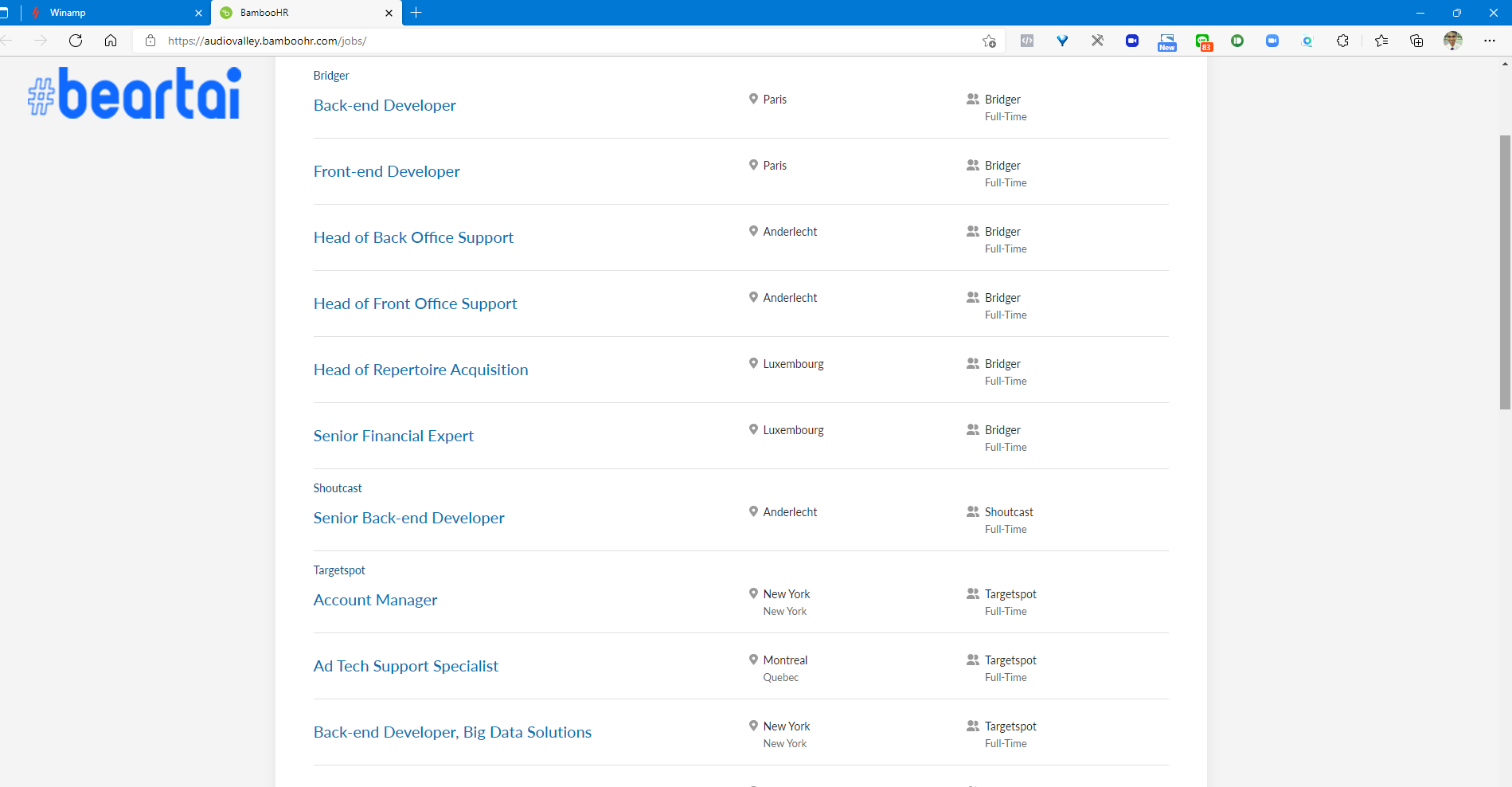Click Montreal location of Ad Tech Support Specialist
Viewport: 1512px width, 787px height.
(x=785, y=660)
